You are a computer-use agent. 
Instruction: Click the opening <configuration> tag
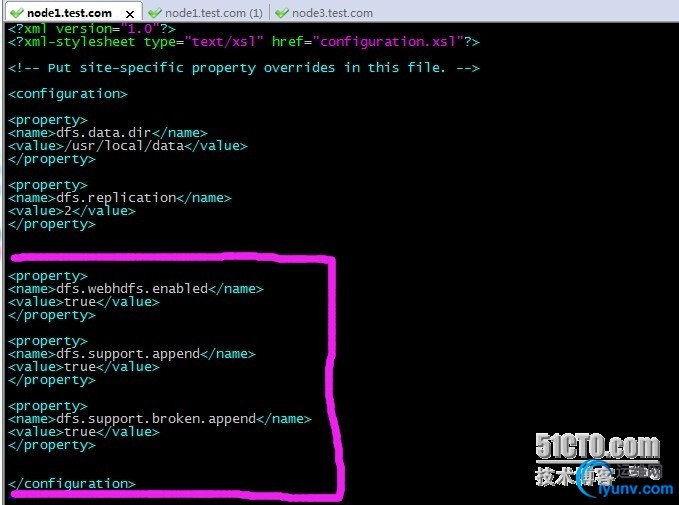click(x=68, y=94)
